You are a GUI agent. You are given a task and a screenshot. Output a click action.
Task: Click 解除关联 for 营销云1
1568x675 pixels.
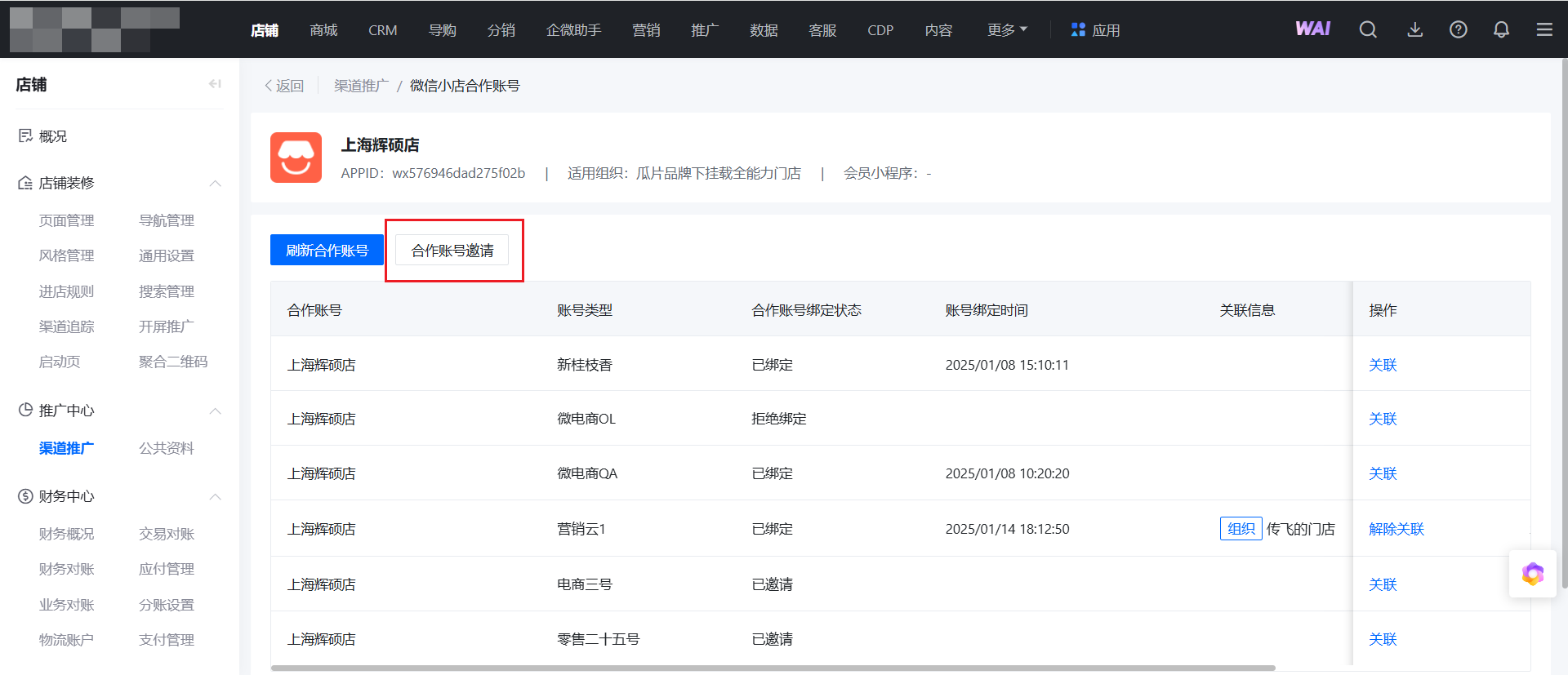pos(1396,529)
